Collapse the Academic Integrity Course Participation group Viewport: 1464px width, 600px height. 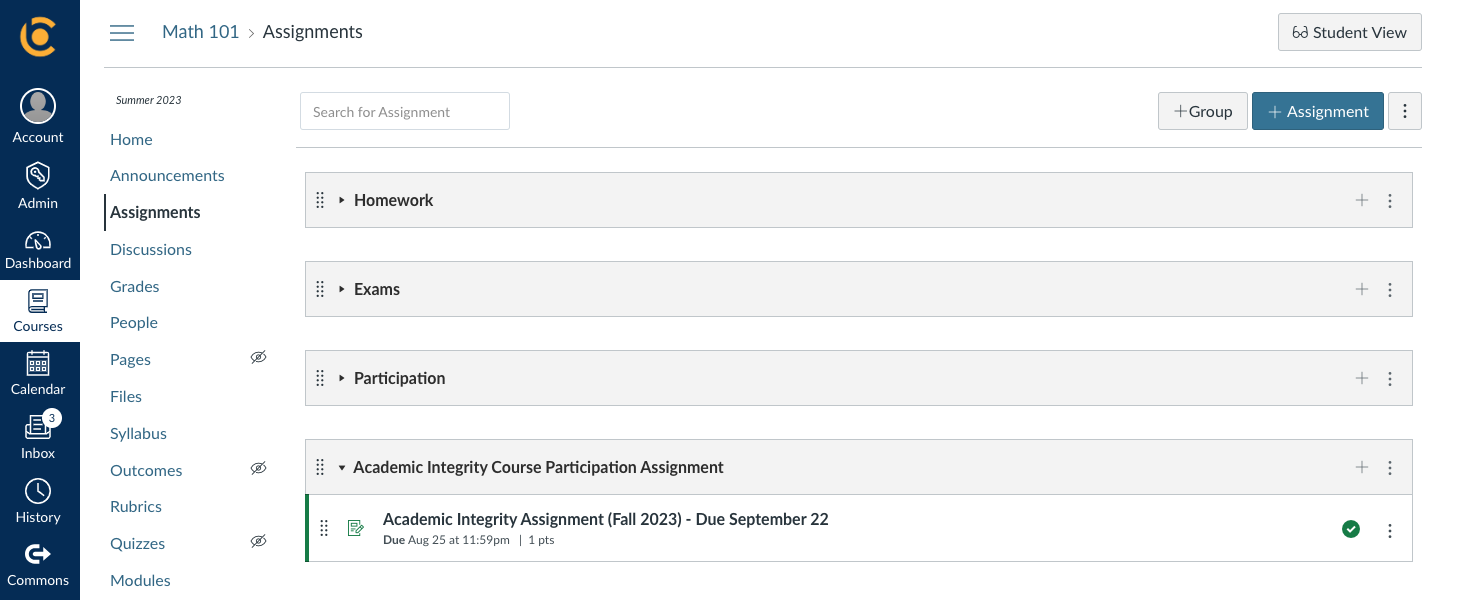pyautogui.click(x=341, y=467)
